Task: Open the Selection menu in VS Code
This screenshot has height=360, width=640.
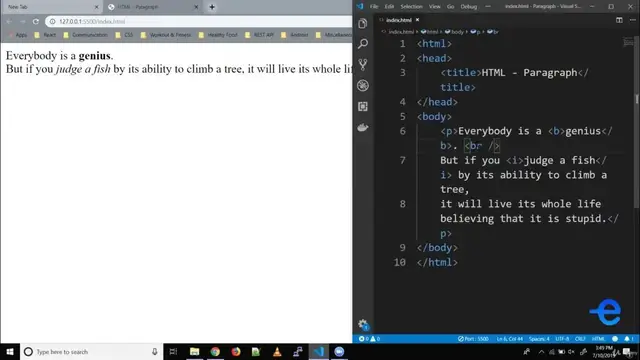Action: point(411,7)
